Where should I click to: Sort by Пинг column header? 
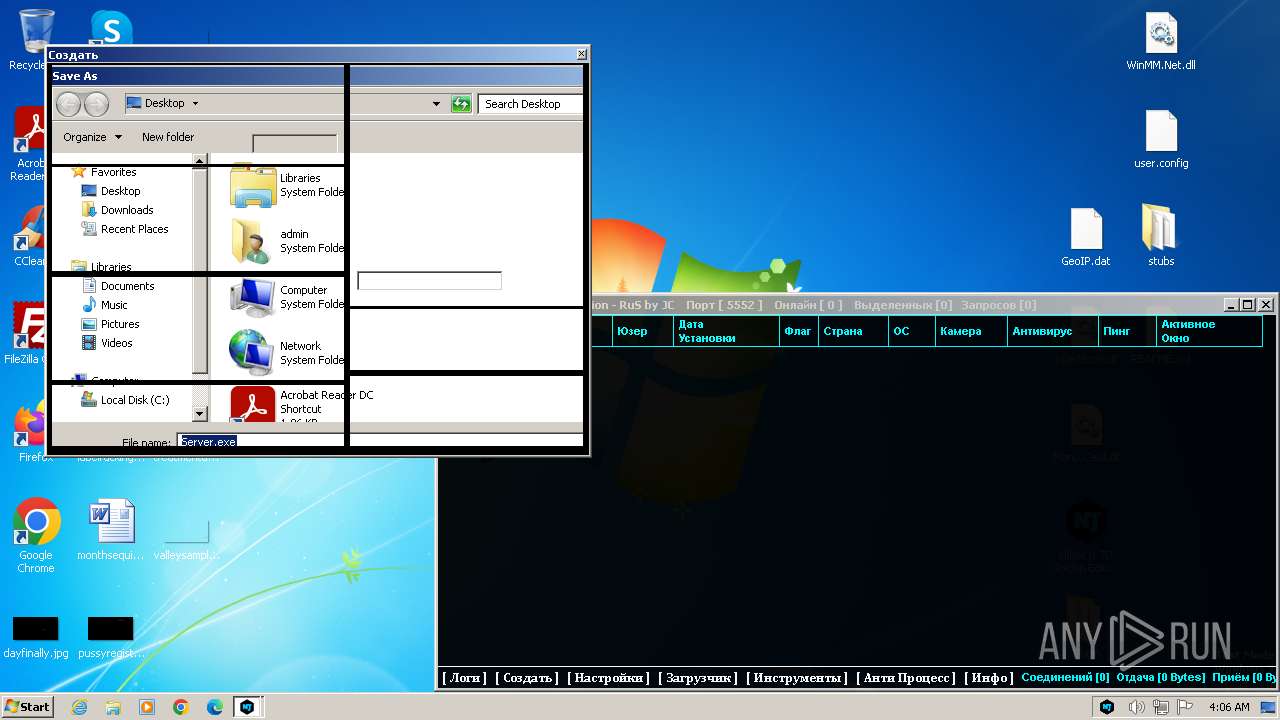click(x=1125, y=331)
